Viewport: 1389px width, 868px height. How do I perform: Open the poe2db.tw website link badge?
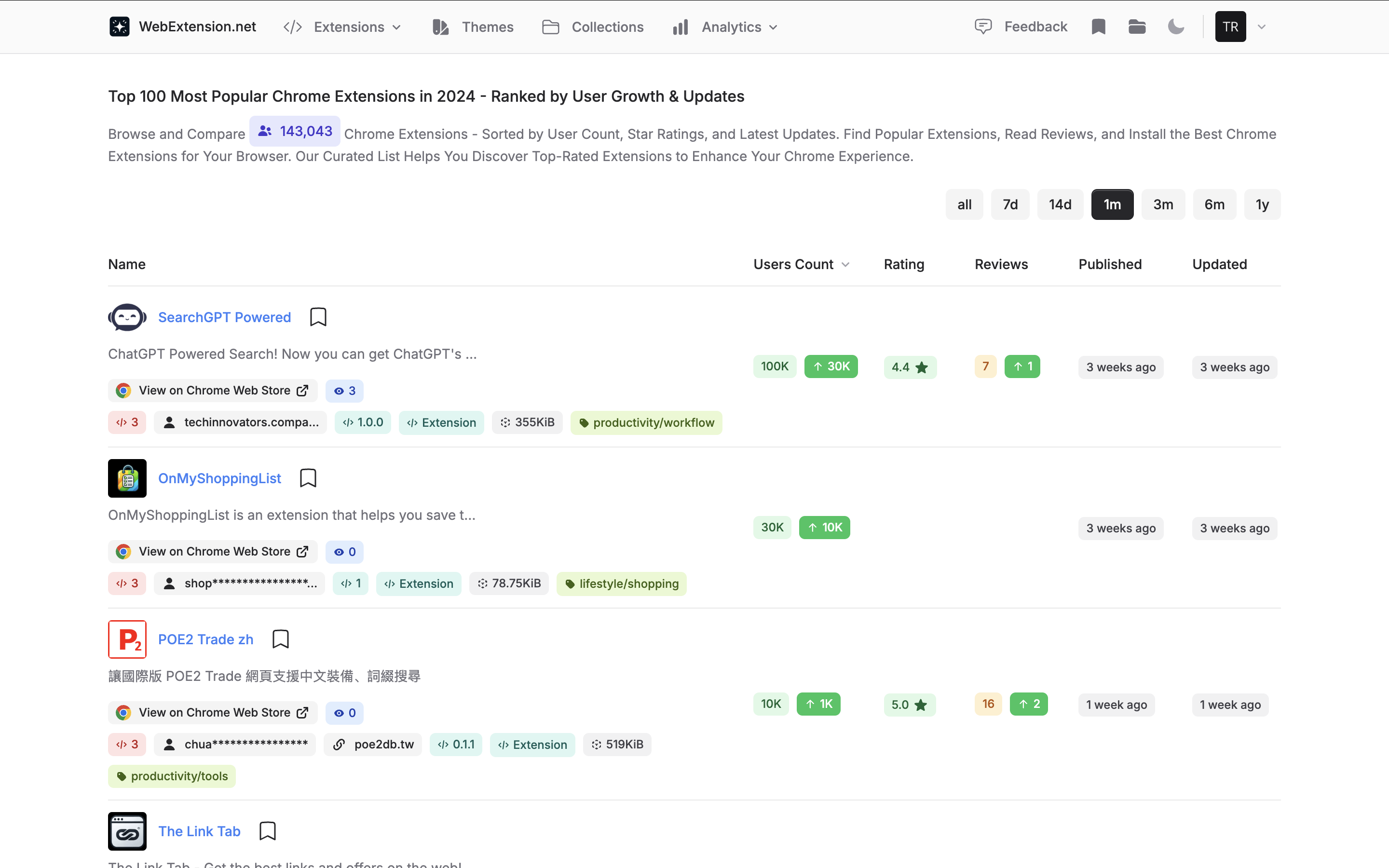pyautogui.click(x=373, y=745)
